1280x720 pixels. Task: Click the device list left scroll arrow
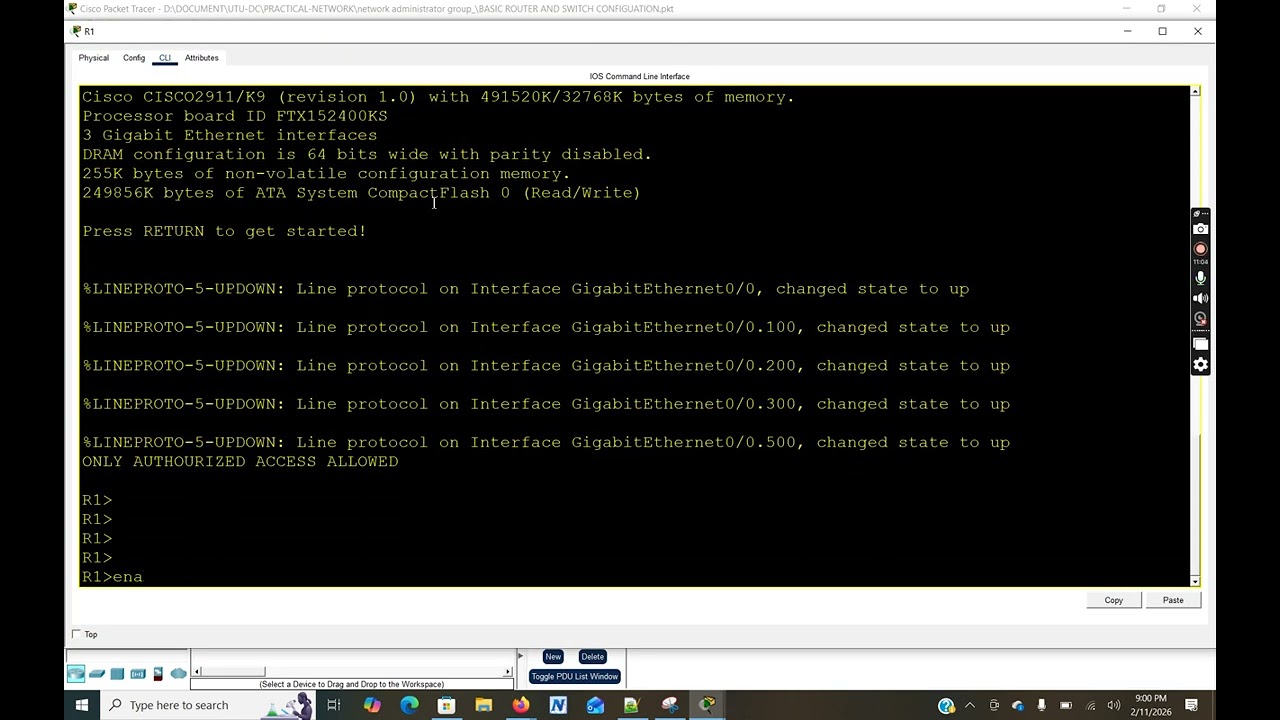(197, 672)
